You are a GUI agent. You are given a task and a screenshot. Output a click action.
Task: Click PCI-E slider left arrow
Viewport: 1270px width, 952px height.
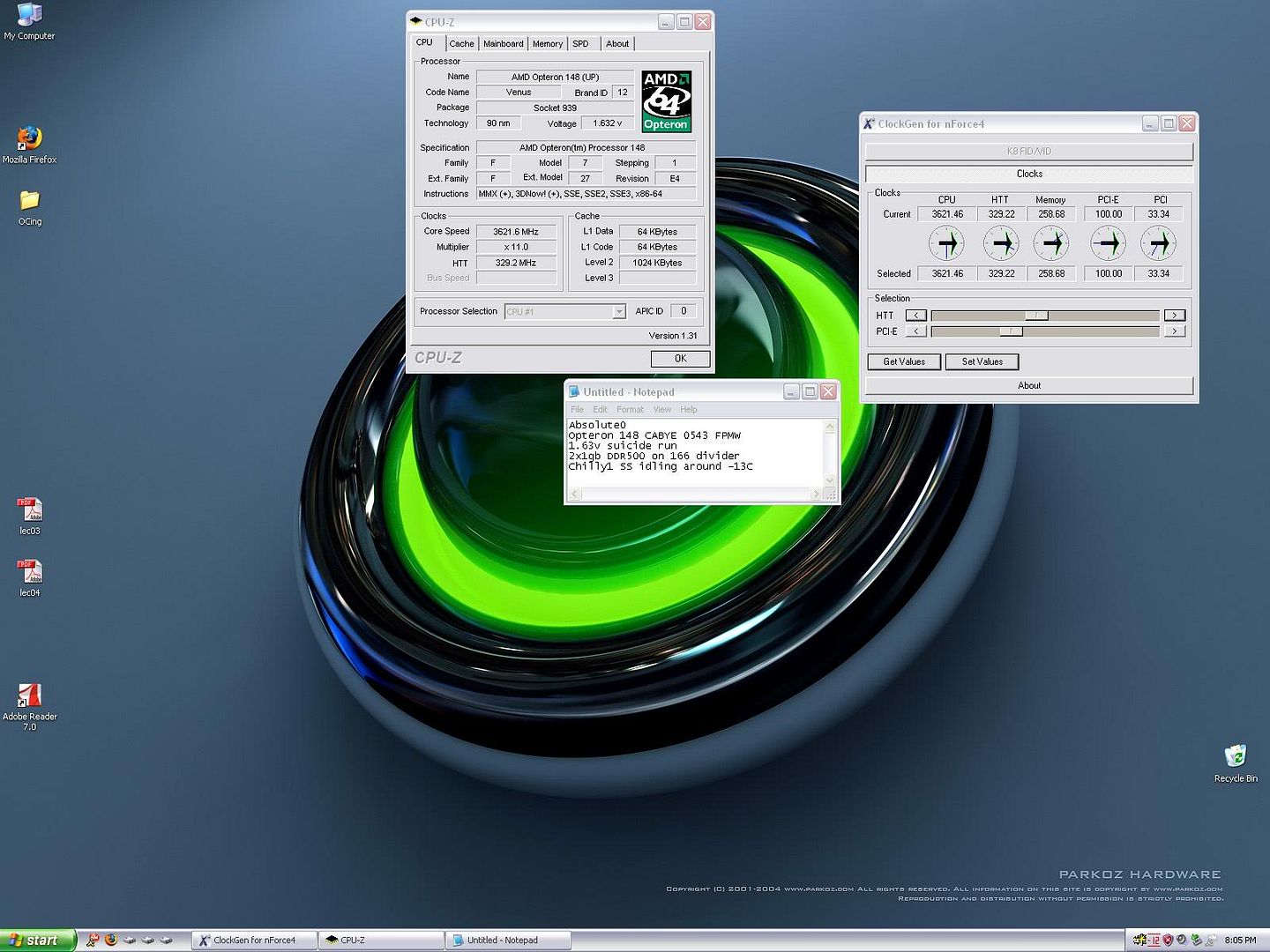point(916,331)
